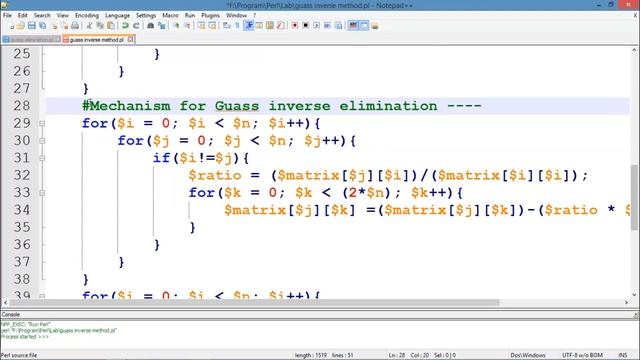Start macro recording with red dot icon
The image size is (640, 360).
(x=295, y=26)
